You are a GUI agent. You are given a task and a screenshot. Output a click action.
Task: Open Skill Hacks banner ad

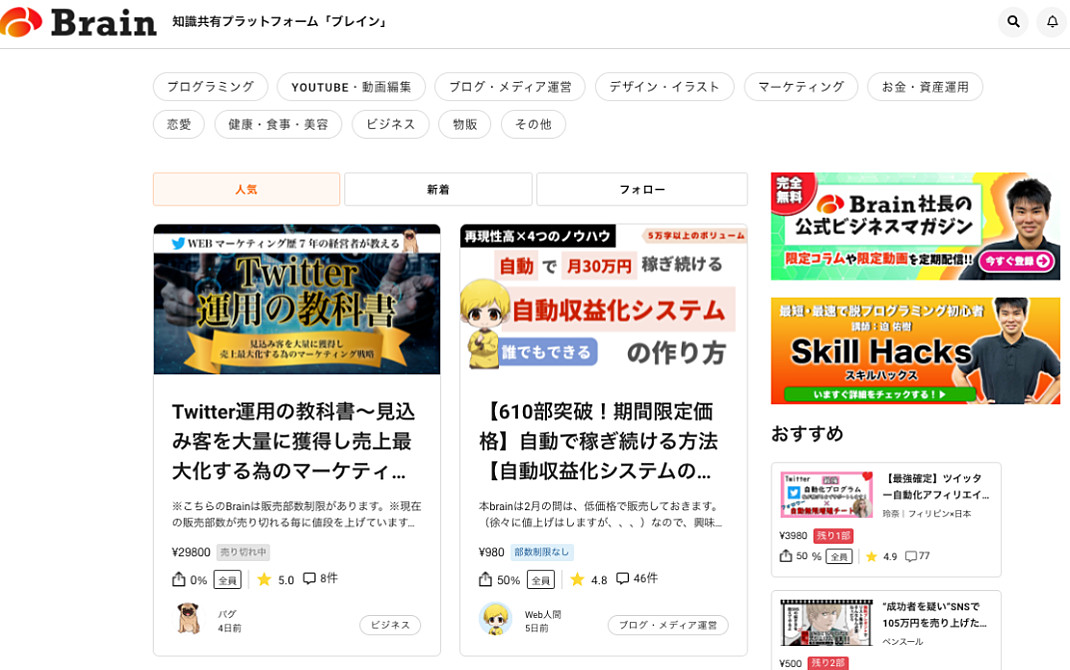915,351
